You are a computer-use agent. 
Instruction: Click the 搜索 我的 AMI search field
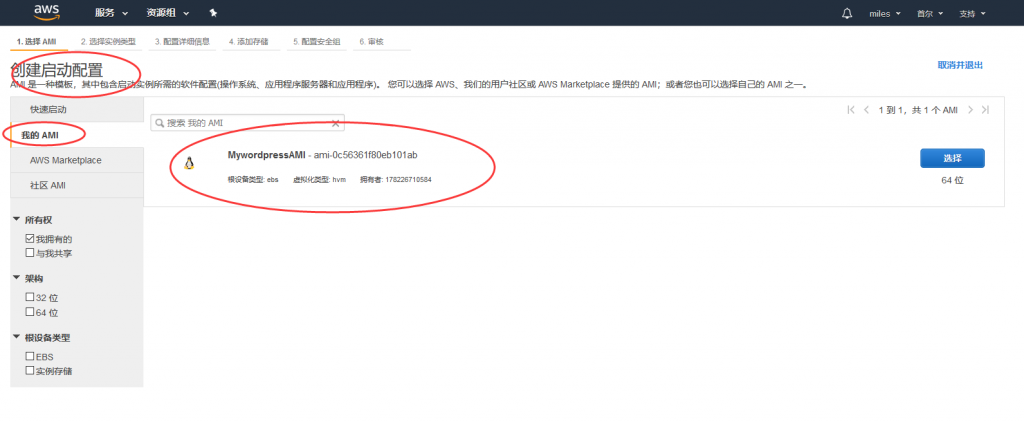tap(248, 123)
